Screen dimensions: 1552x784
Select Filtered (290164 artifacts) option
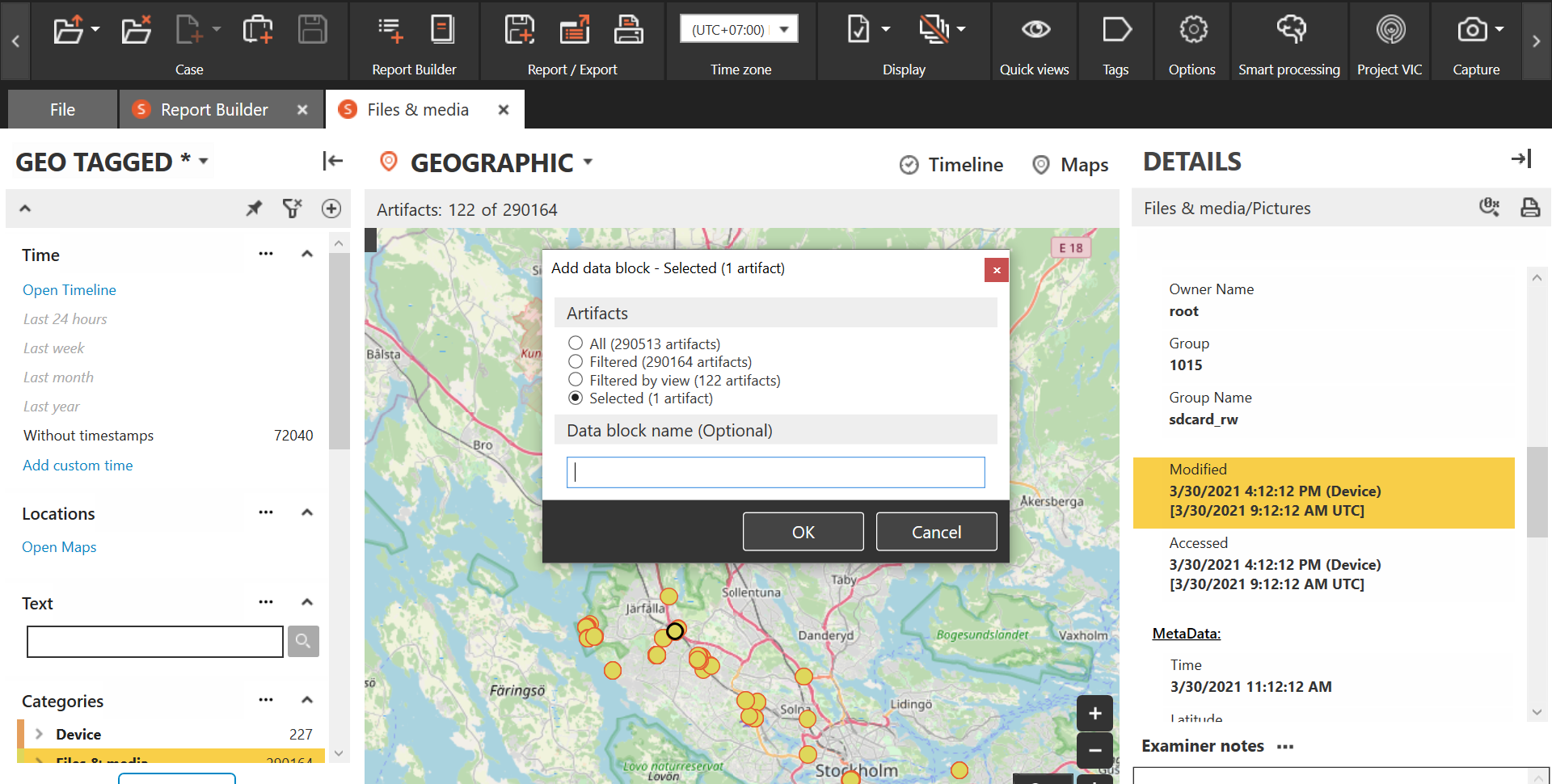click(x=575, y=361)
